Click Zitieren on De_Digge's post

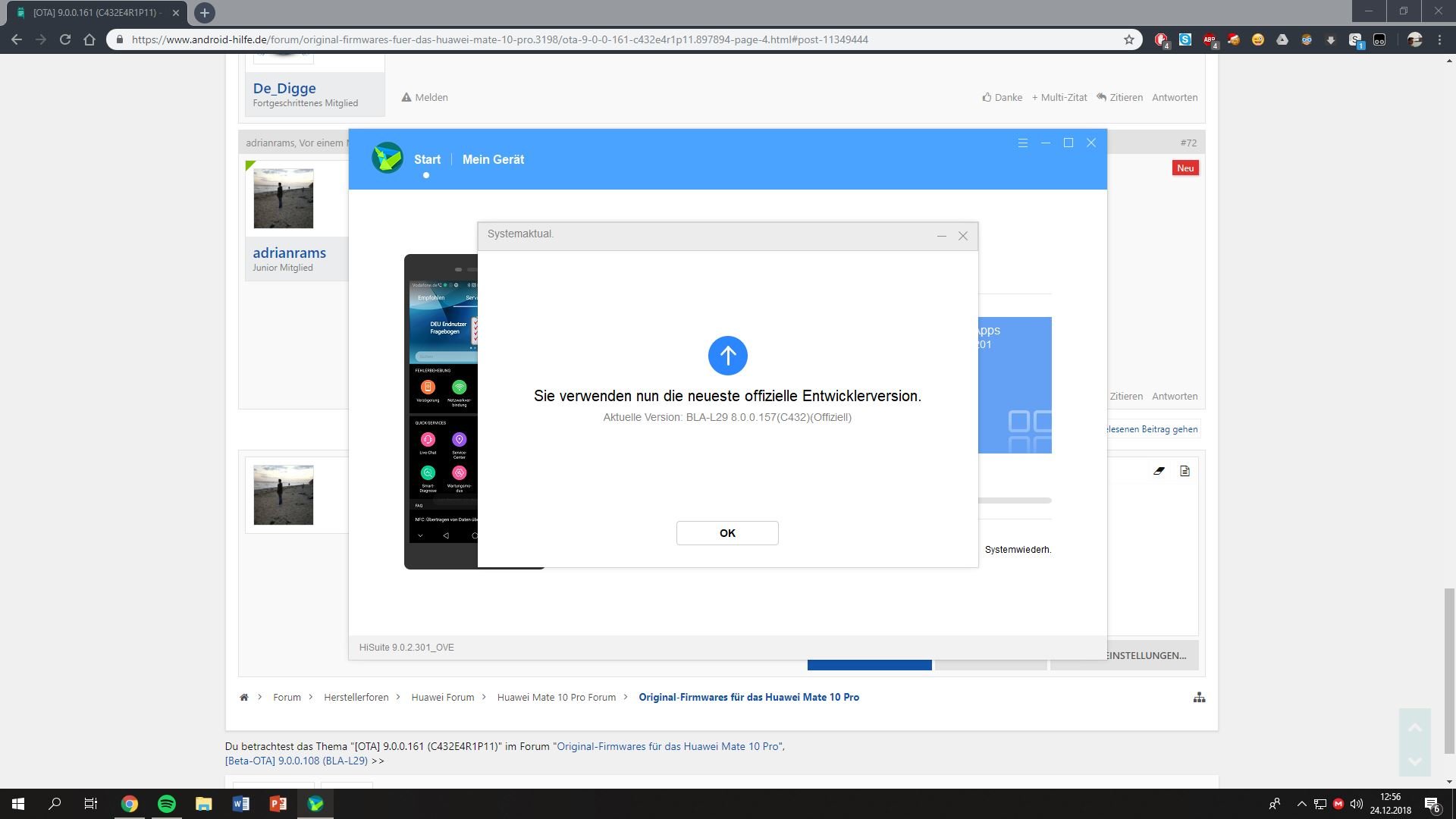pos(1119,97)
